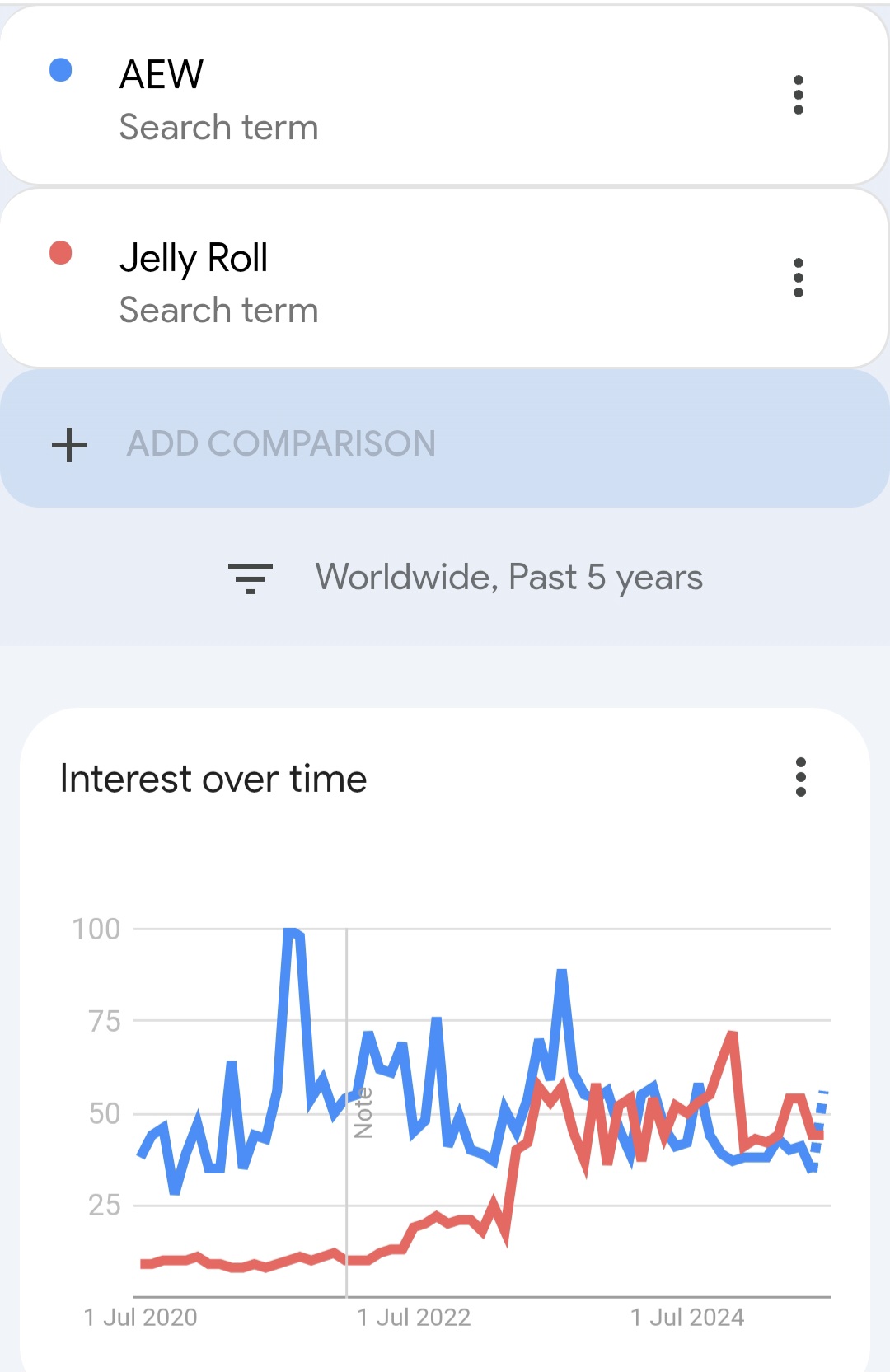Click the AEW peak at 100
The width and height of the screenshot is (890, 1372).
(290, 931)
